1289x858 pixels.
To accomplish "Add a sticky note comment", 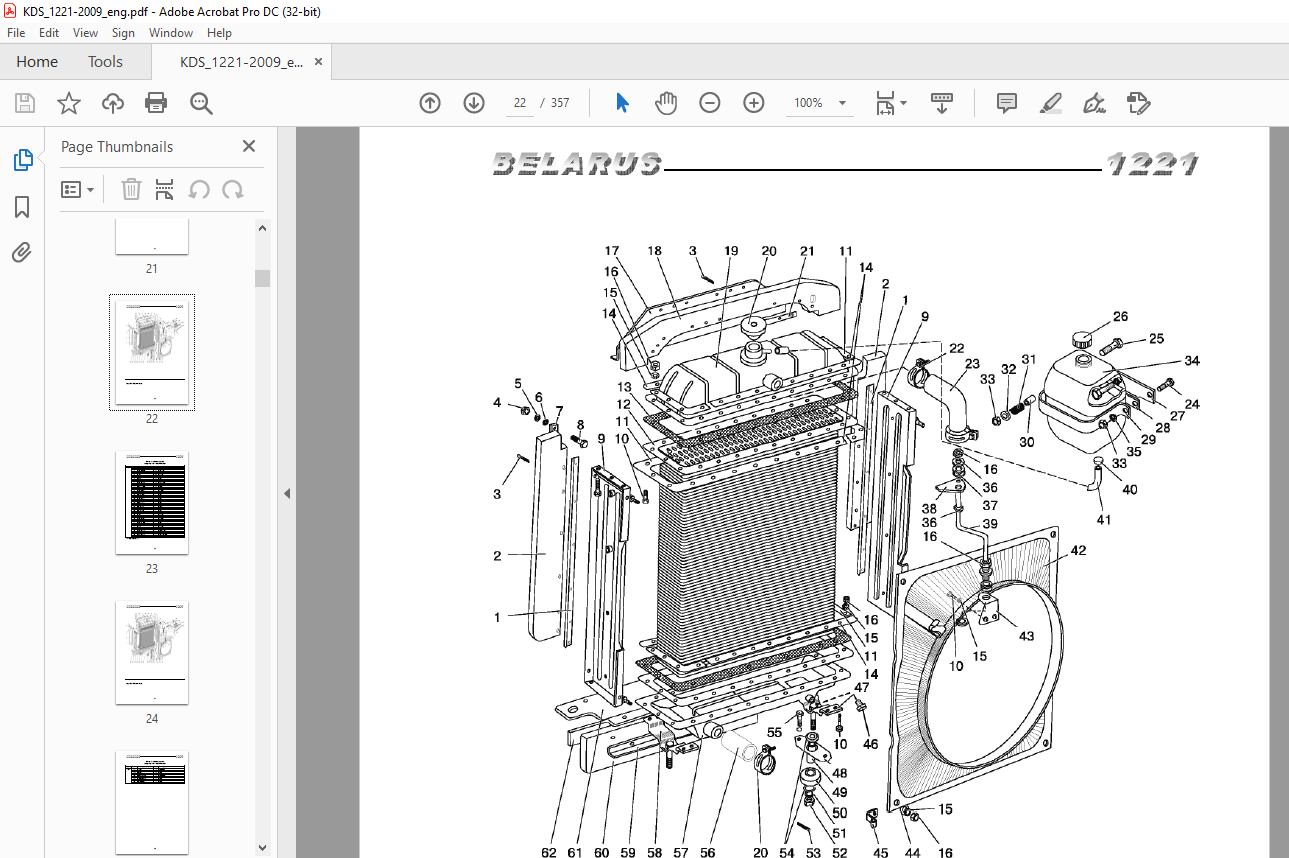I will 1007,103.
